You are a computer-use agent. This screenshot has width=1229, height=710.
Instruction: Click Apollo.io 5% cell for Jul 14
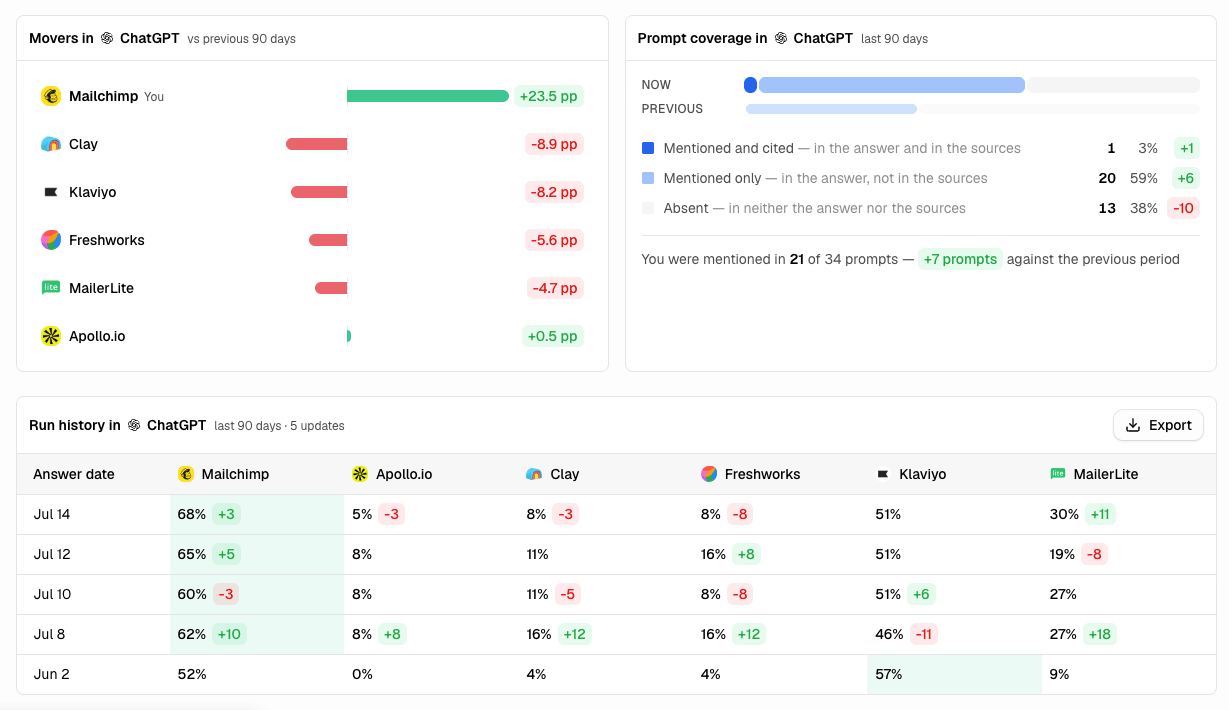click(431, 514)
